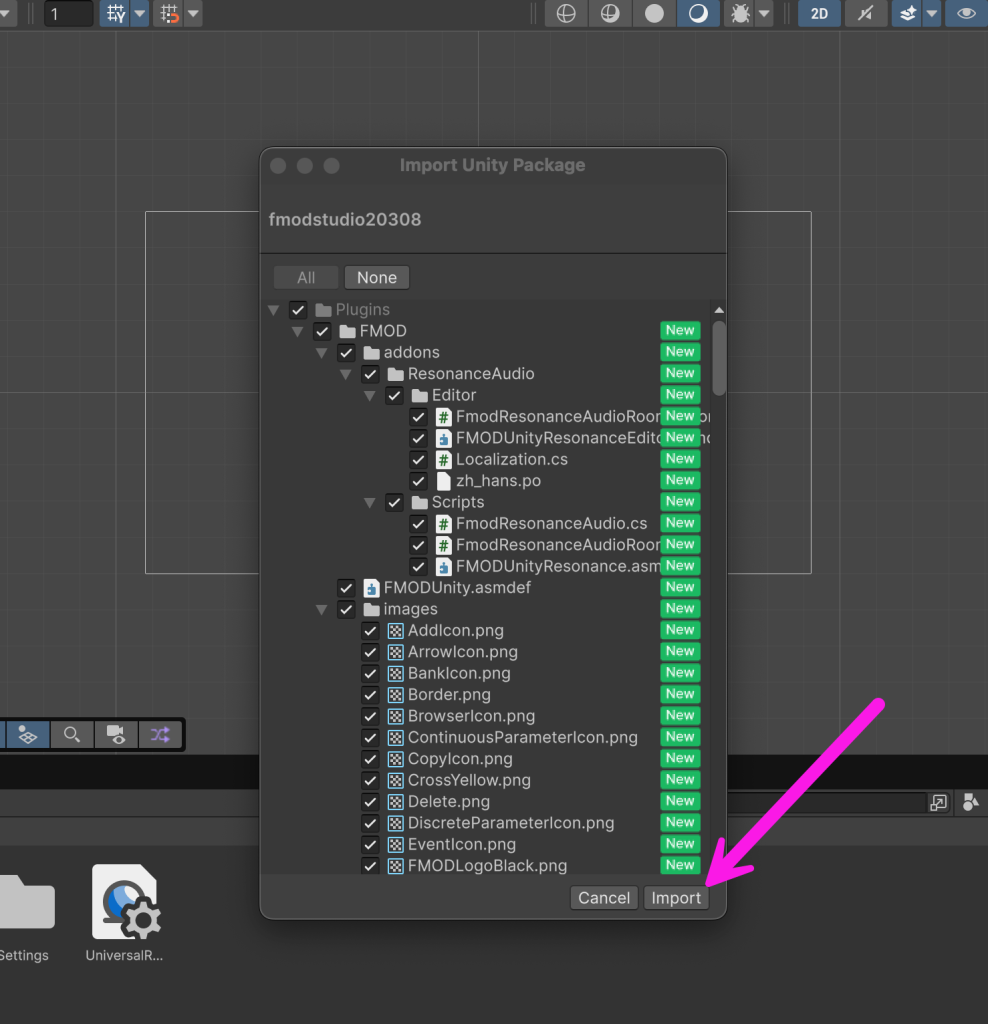The image size is (988, 1024).
Task: Toggle the FMODUnity.asmdef checkbox
Action: [346, 588]
